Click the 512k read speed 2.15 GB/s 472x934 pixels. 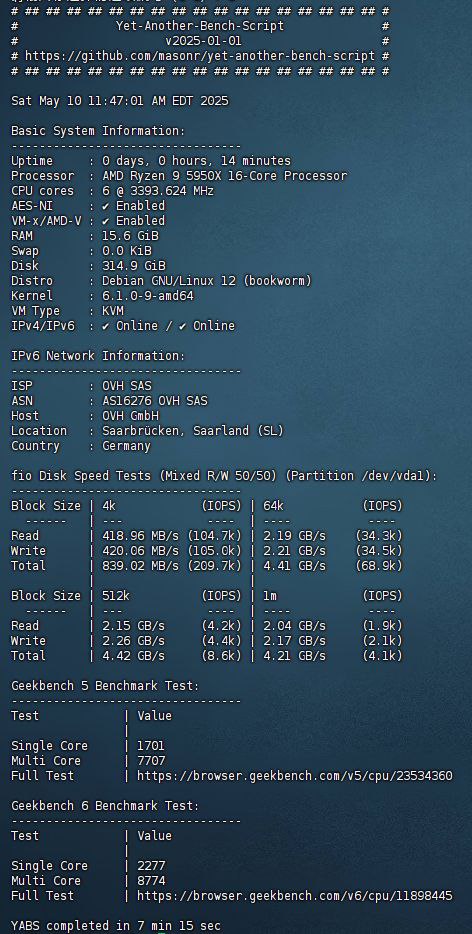[x=133, y=625]
